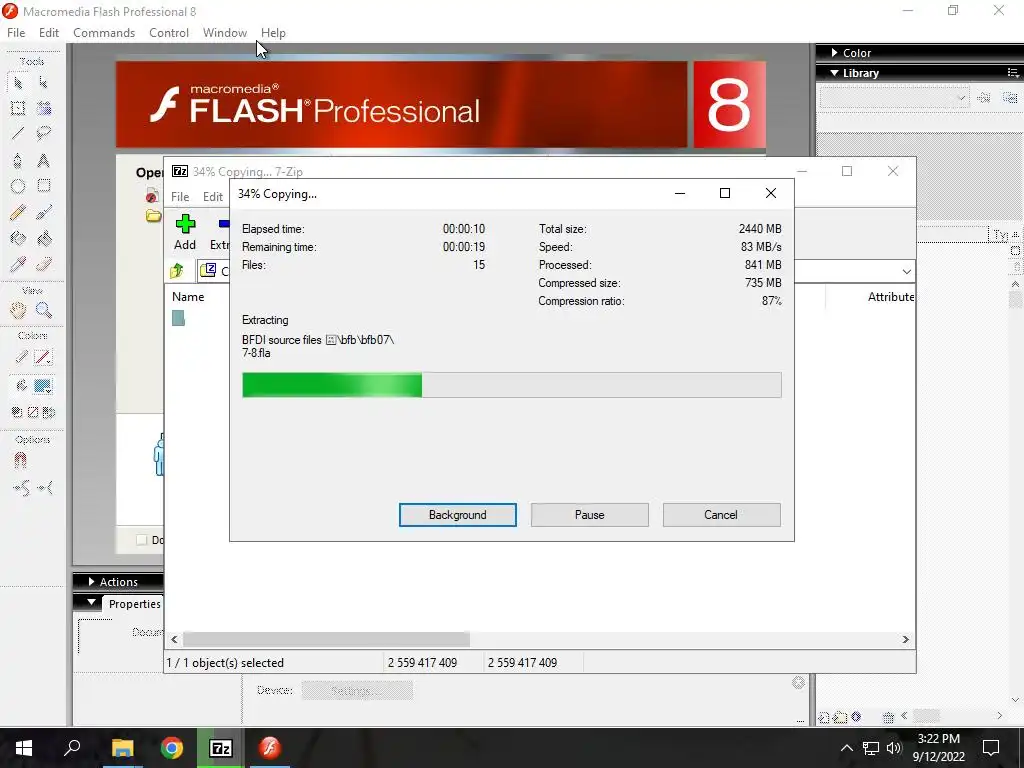Select the Eyedropper tool
The width and height of the screenshot is (1024, 768).
[18, 264]
